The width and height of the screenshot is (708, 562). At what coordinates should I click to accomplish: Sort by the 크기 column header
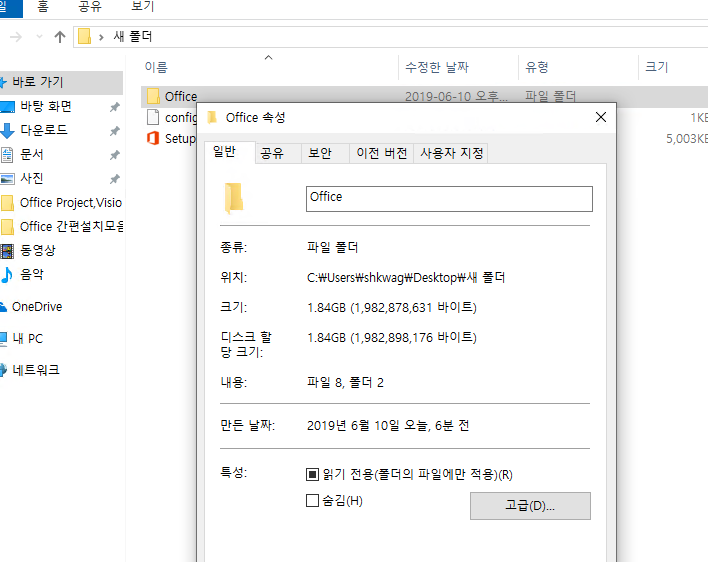coord(657,67)
